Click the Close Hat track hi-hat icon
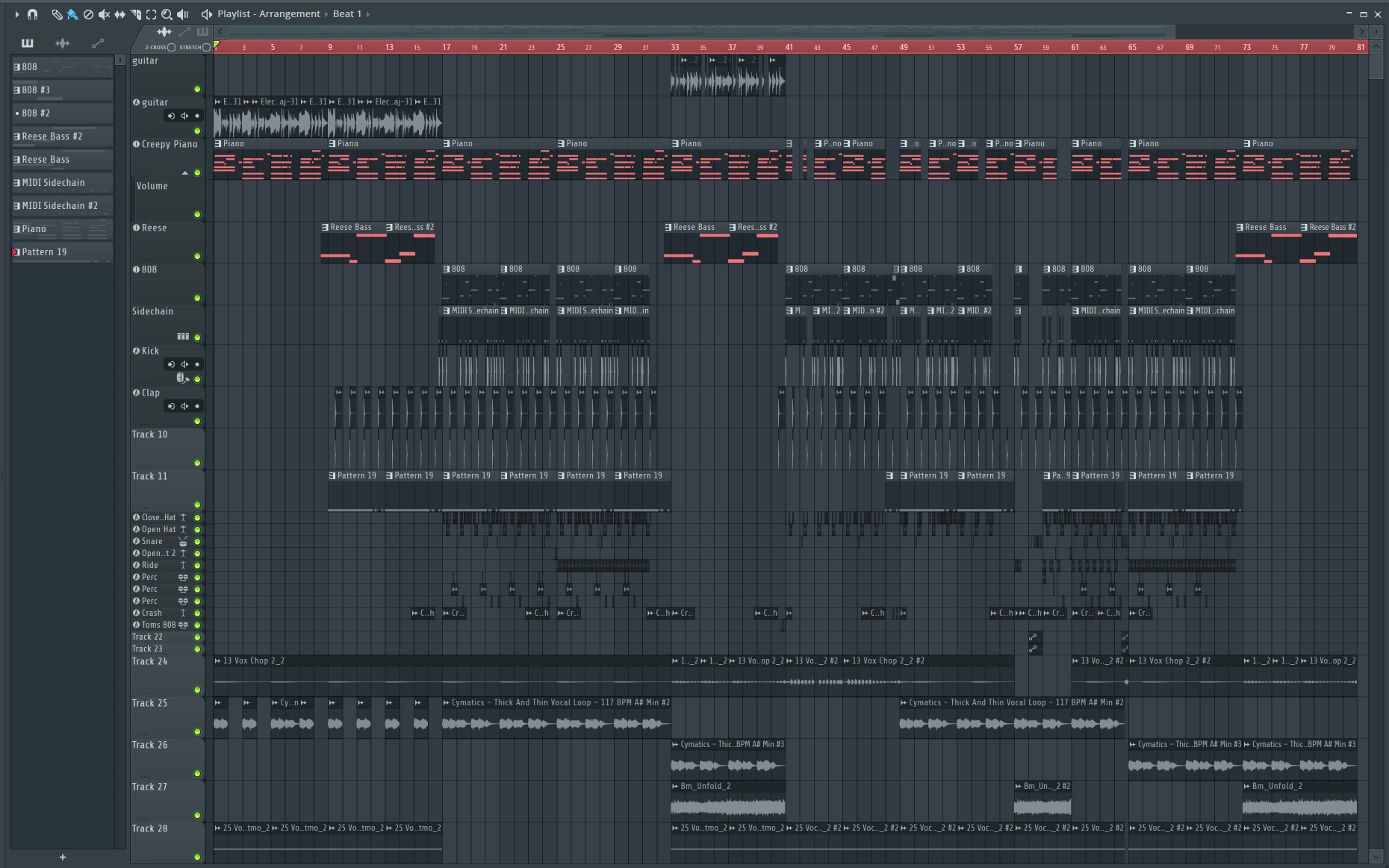The width and height of the screenshot is (1389, 868). (183, 517)
